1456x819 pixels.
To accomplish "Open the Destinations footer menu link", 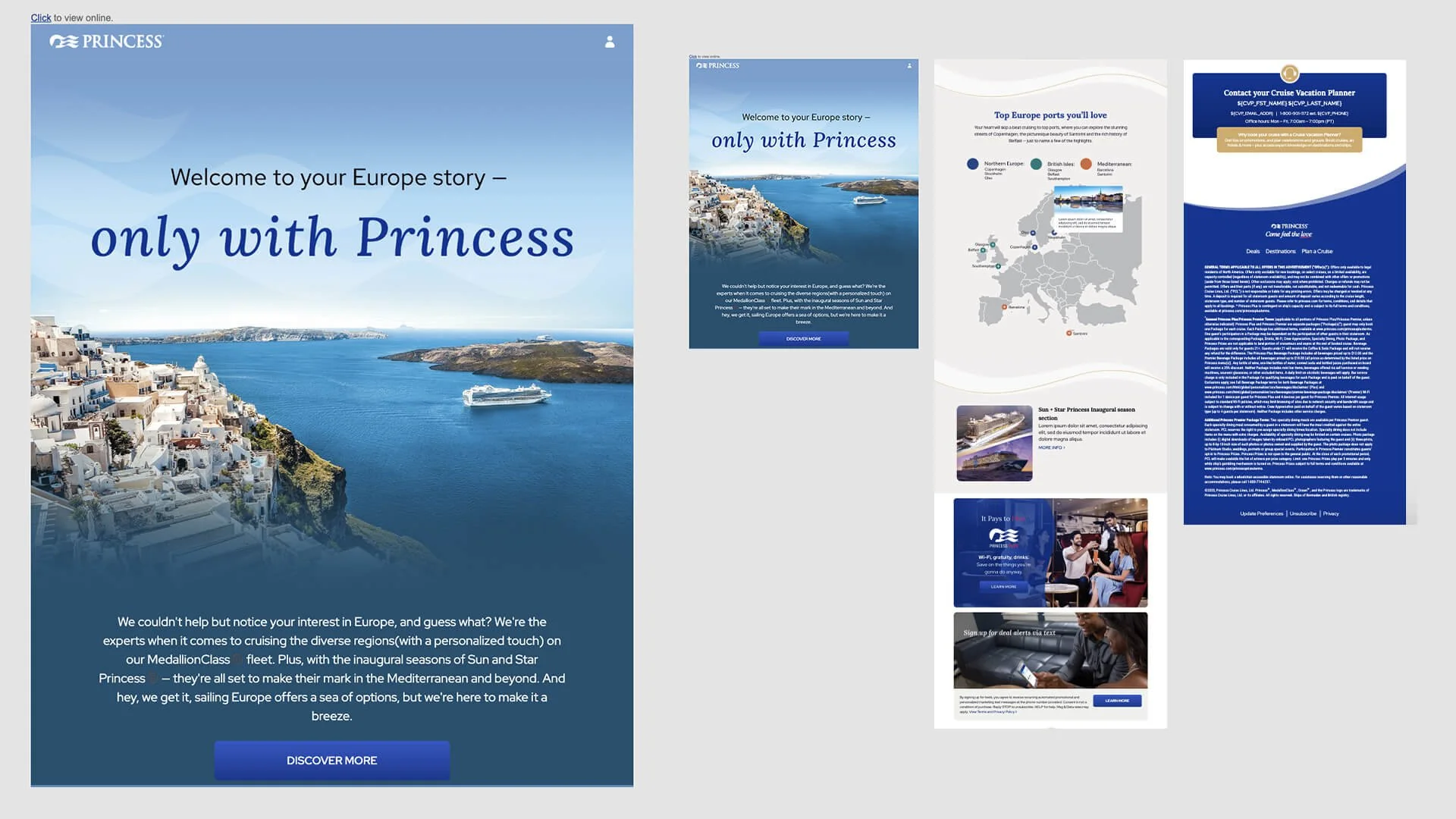I will pyautogui.click(x=1280, y=251).
